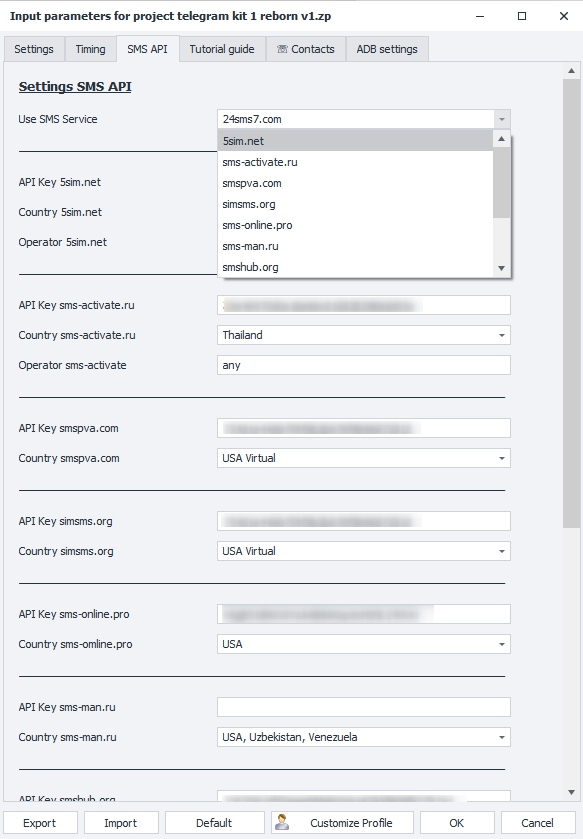Click the Customize Profile person icon
583x839 pixels.
tap(282, 822)
